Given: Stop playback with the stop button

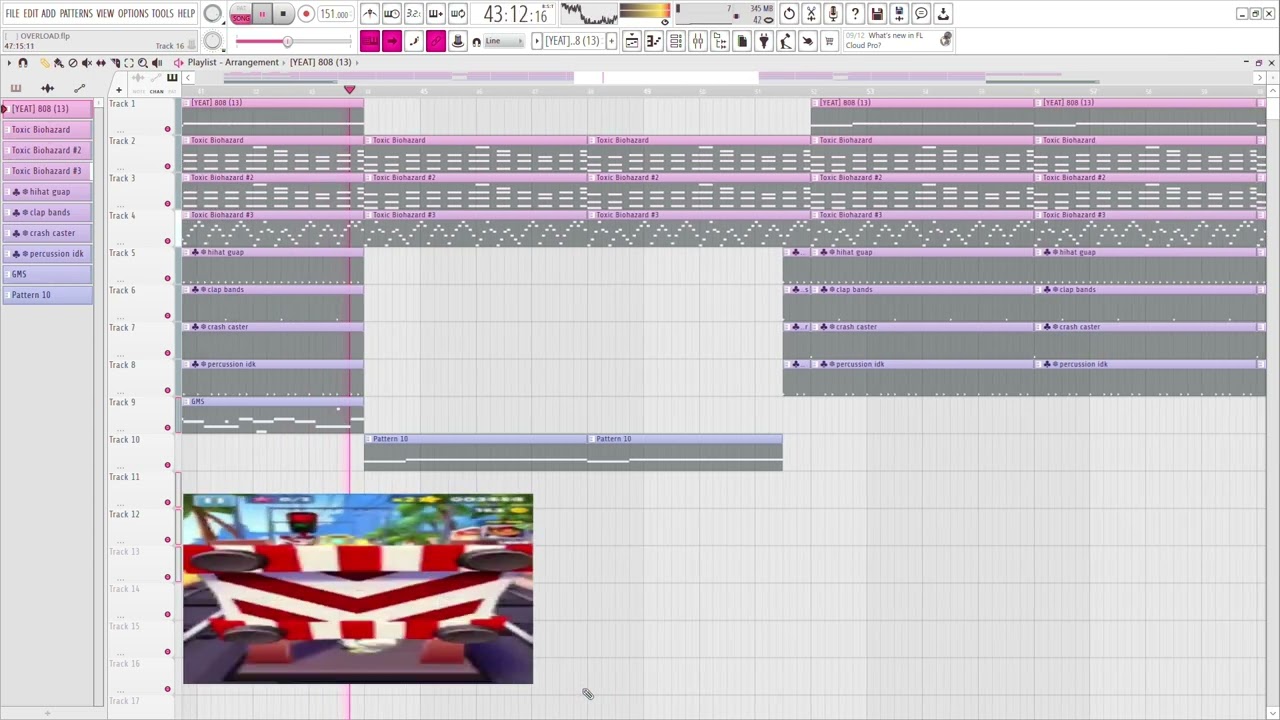Looking at the screenshot, I should click(284, 14).
